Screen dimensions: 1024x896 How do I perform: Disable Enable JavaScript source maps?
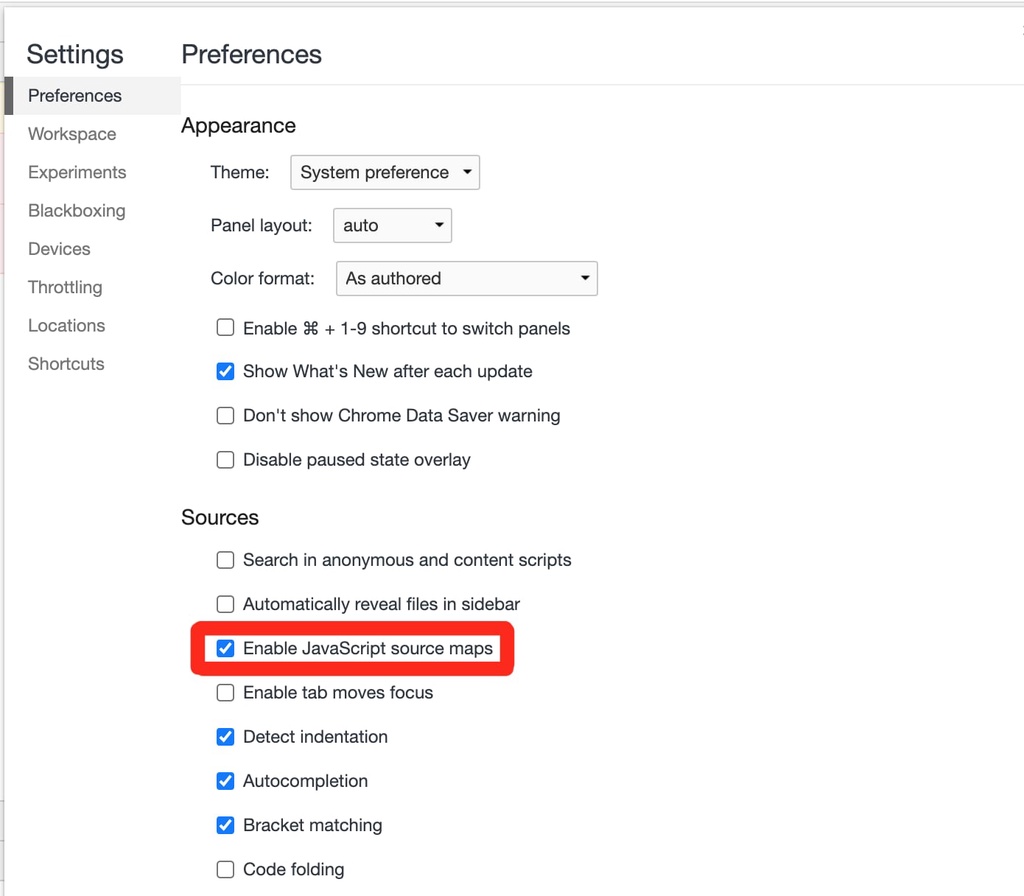point(225,648)
